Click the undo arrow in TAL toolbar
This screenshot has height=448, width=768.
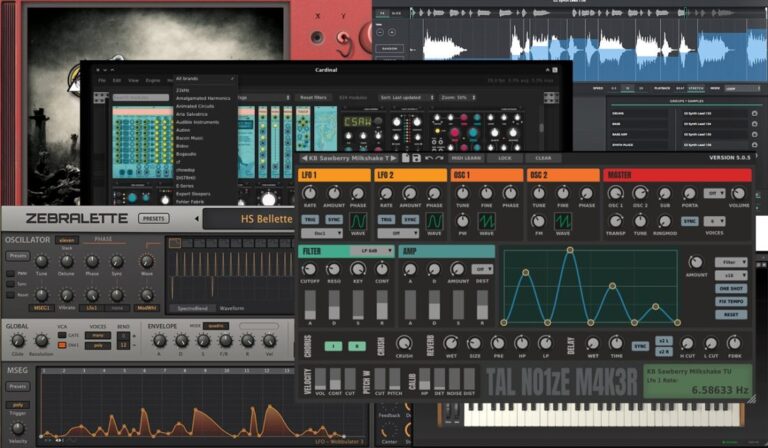[429, 158]
